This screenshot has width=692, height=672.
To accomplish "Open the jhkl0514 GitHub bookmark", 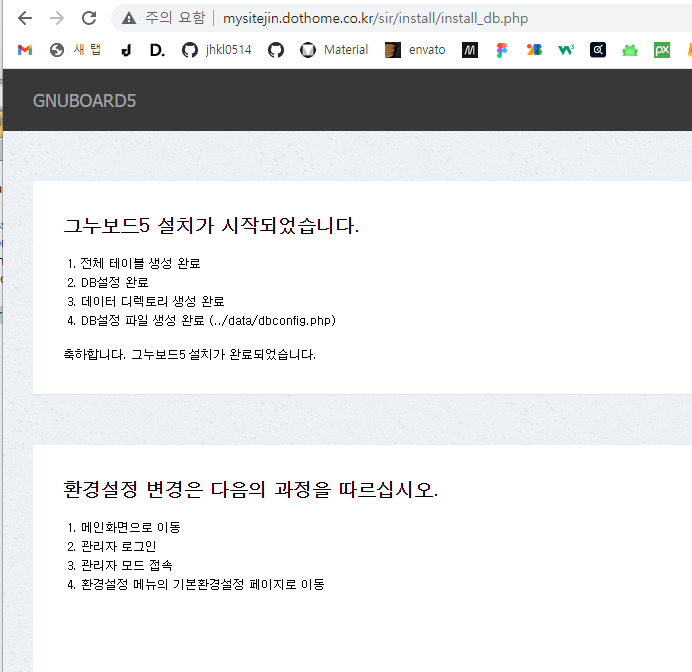I will click(x=217, y=50).
